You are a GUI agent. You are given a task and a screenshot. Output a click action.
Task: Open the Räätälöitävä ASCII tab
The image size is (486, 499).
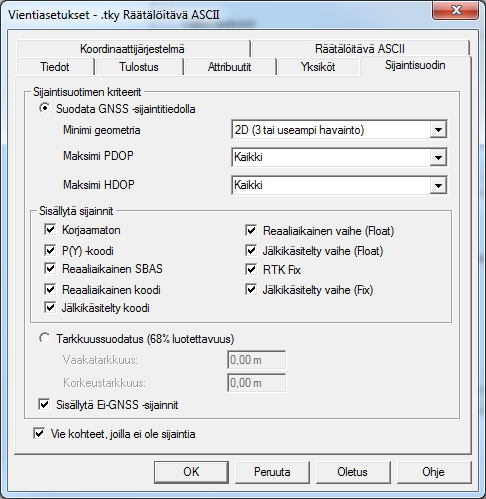pos(360,49)
